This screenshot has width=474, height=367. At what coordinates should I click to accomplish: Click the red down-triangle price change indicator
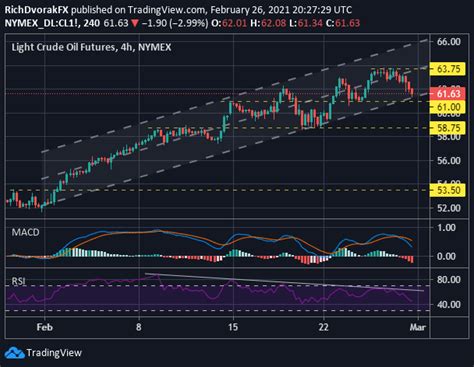click(x=135, y=23)
